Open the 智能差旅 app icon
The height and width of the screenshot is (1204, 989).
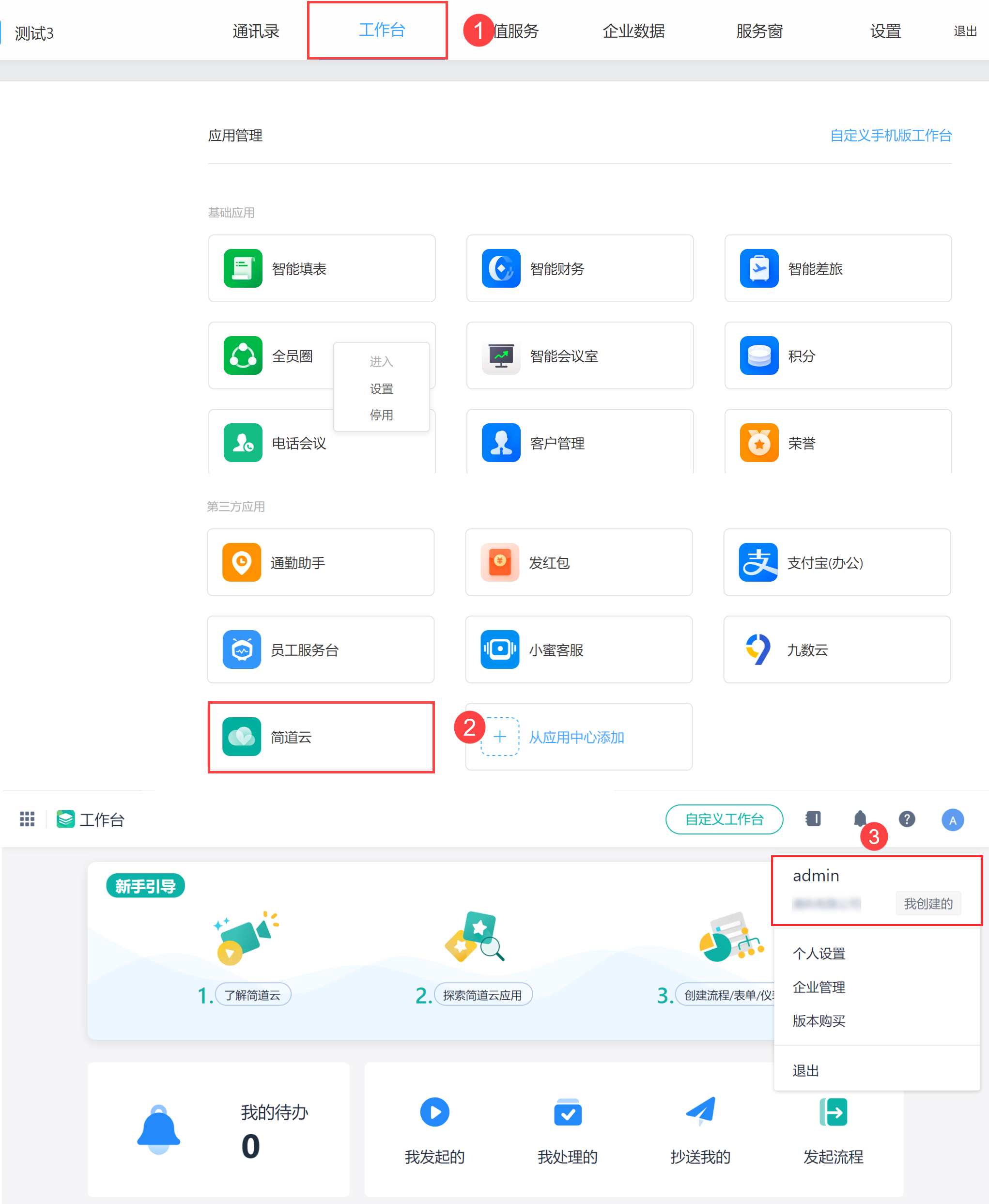759,268
